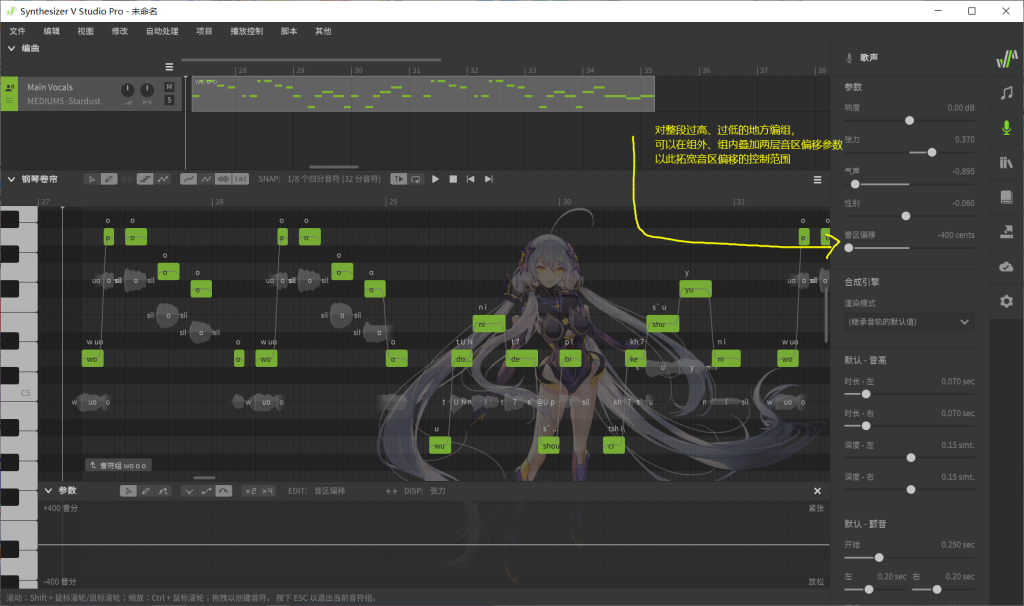Select pointer tool in parameters panel
This screenshot has height=606, width=1024.
click(128, 491)
